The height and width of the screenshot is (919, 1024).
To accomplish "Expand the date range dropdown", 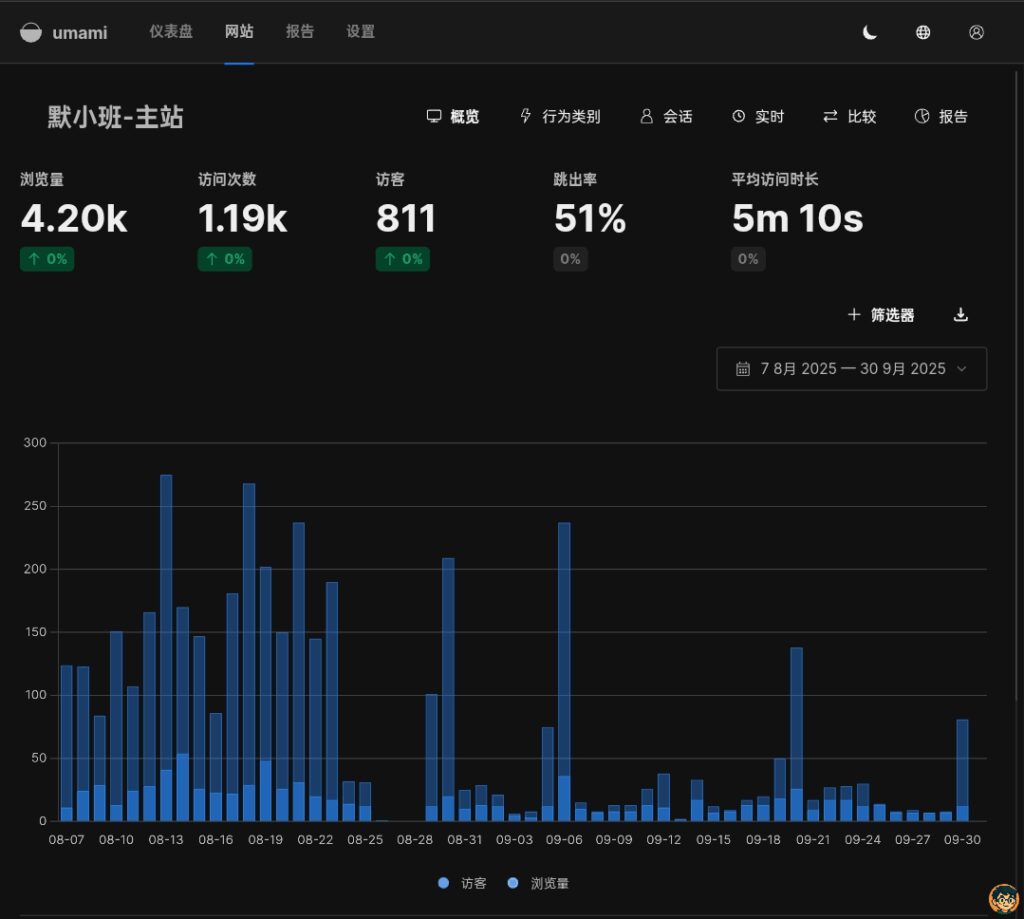I will tap(851, 369).
